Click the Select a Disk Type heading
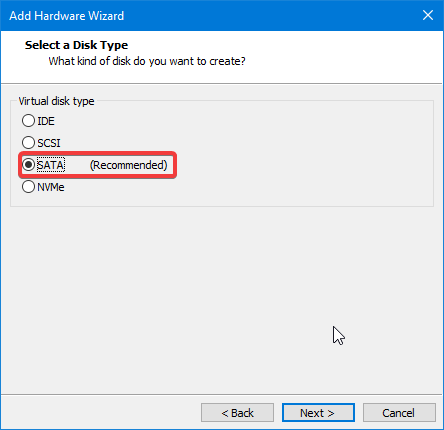Viewport: 444px width, 430px height. pyautogui.click(x=76, y=45)
